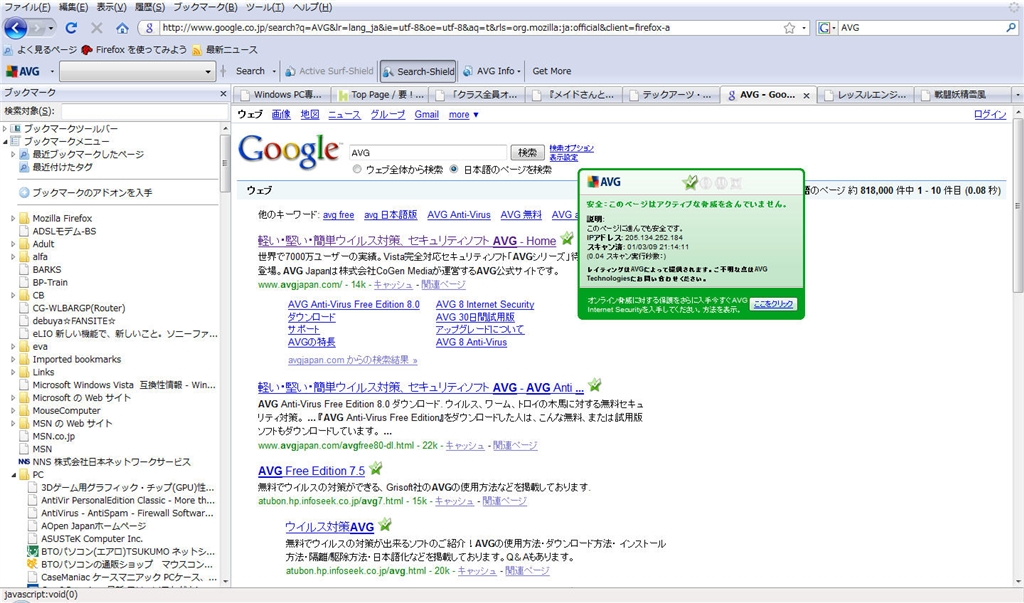Expand ブックマークツールバー tree node

5,129
